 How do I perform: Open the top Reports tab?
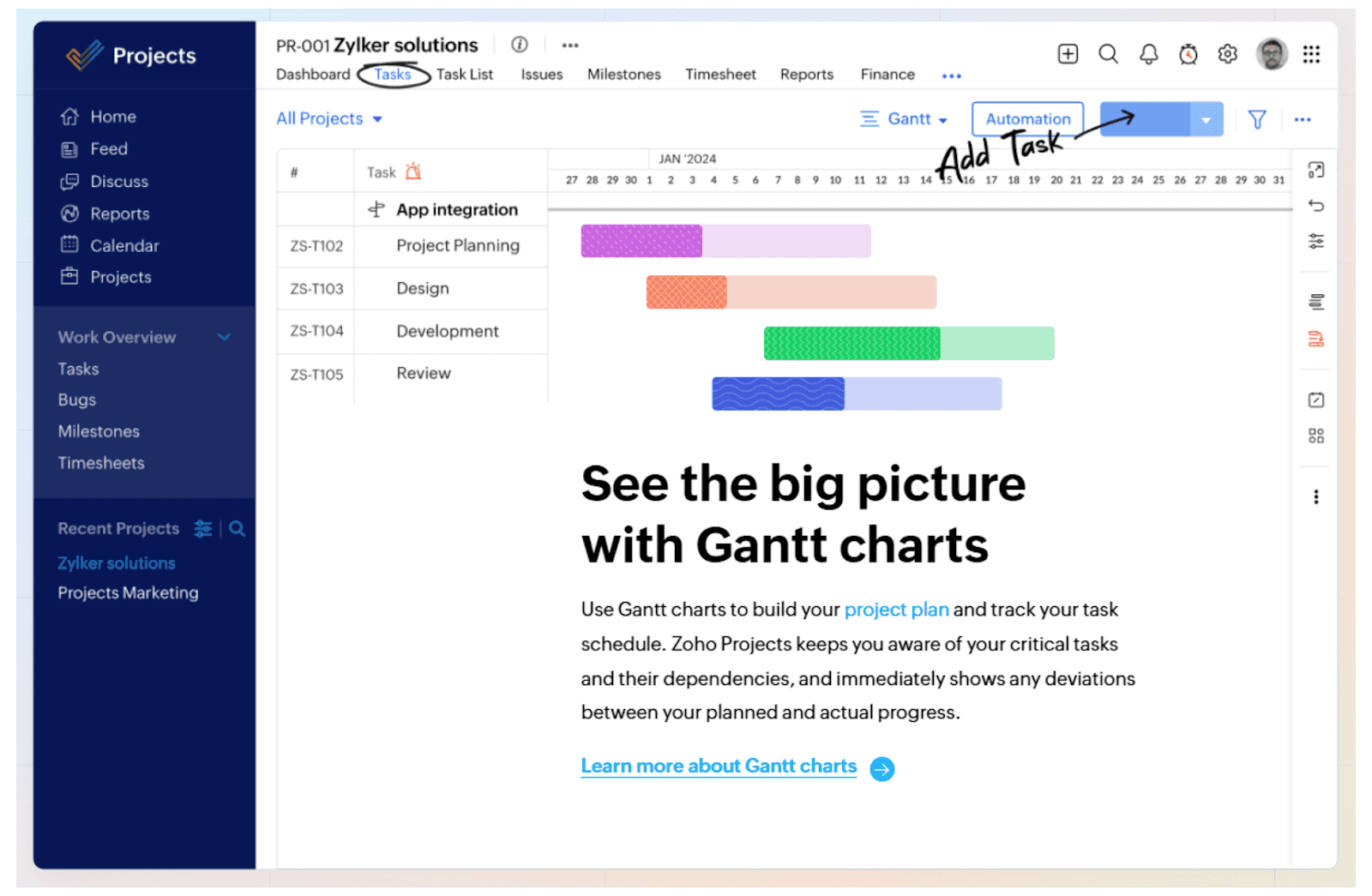click(x=807, y=75)
